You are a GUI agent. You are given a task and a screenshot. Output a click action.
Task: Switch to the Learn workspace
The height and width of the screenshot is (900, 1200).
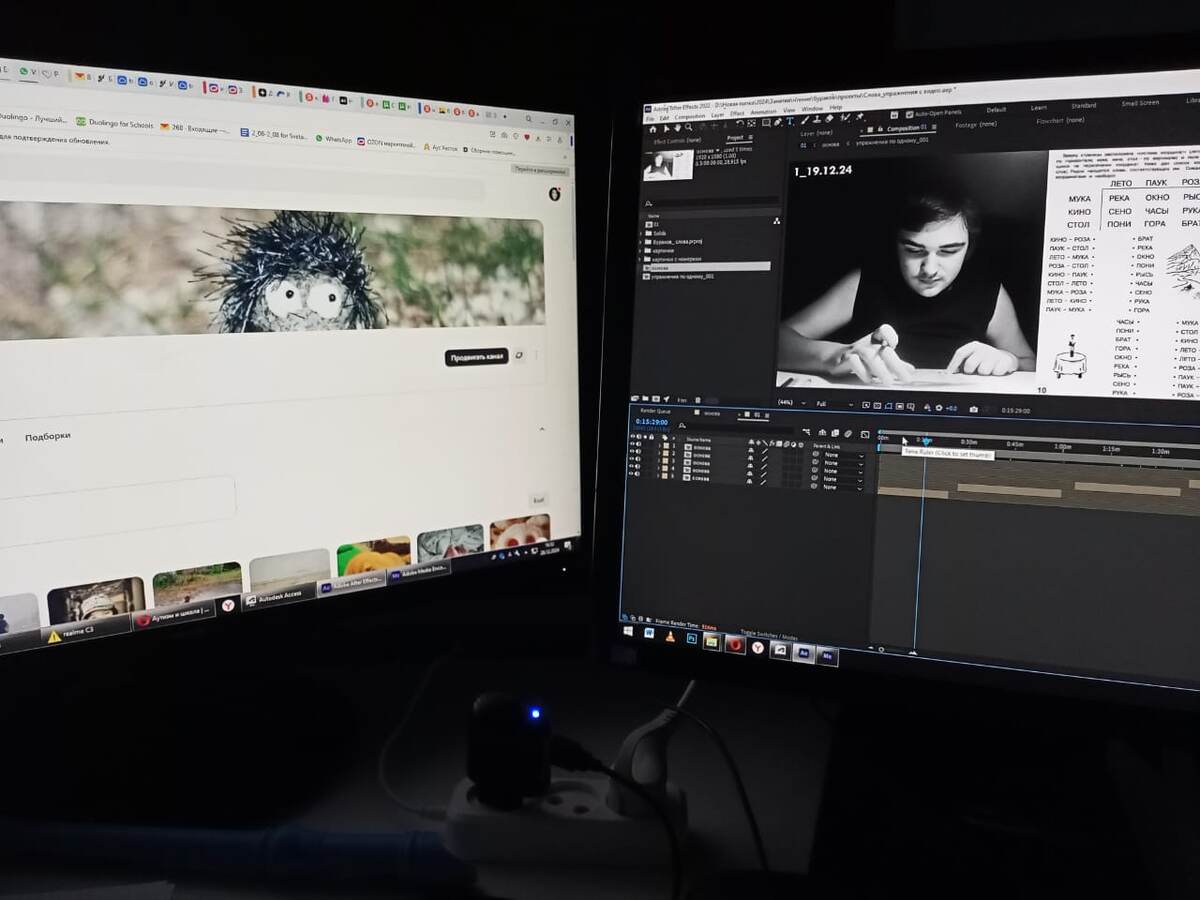coord(1039,107)
